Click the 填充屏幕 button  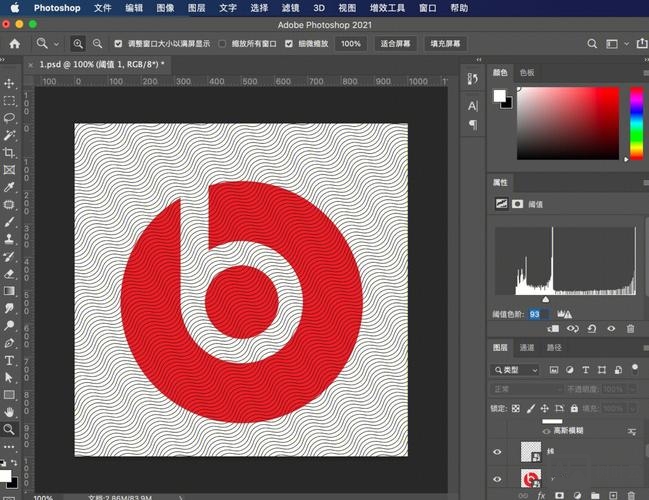coord(445,44)
